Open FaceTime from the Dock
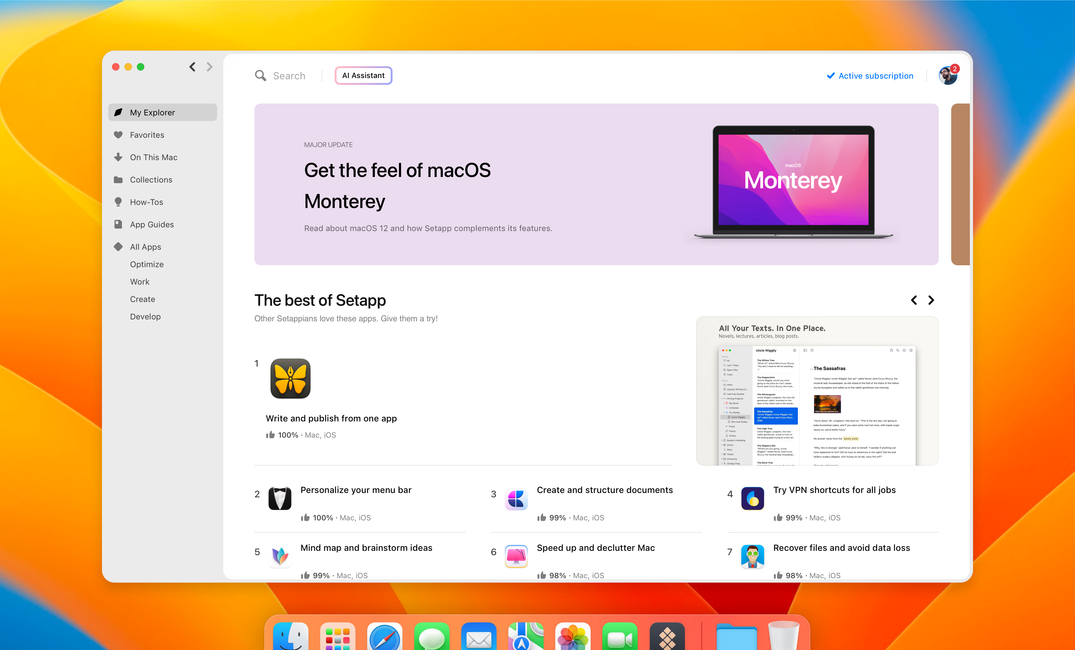1075x650 pixels. click(620, 638)
